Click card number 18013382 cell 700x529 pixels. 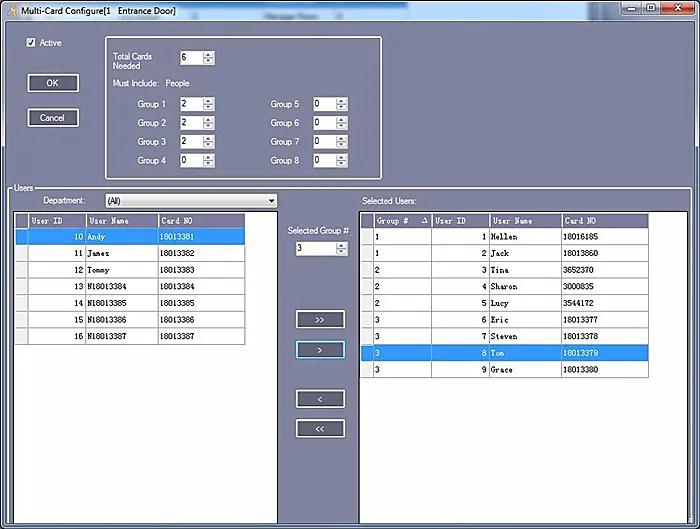tap(201, 253)
